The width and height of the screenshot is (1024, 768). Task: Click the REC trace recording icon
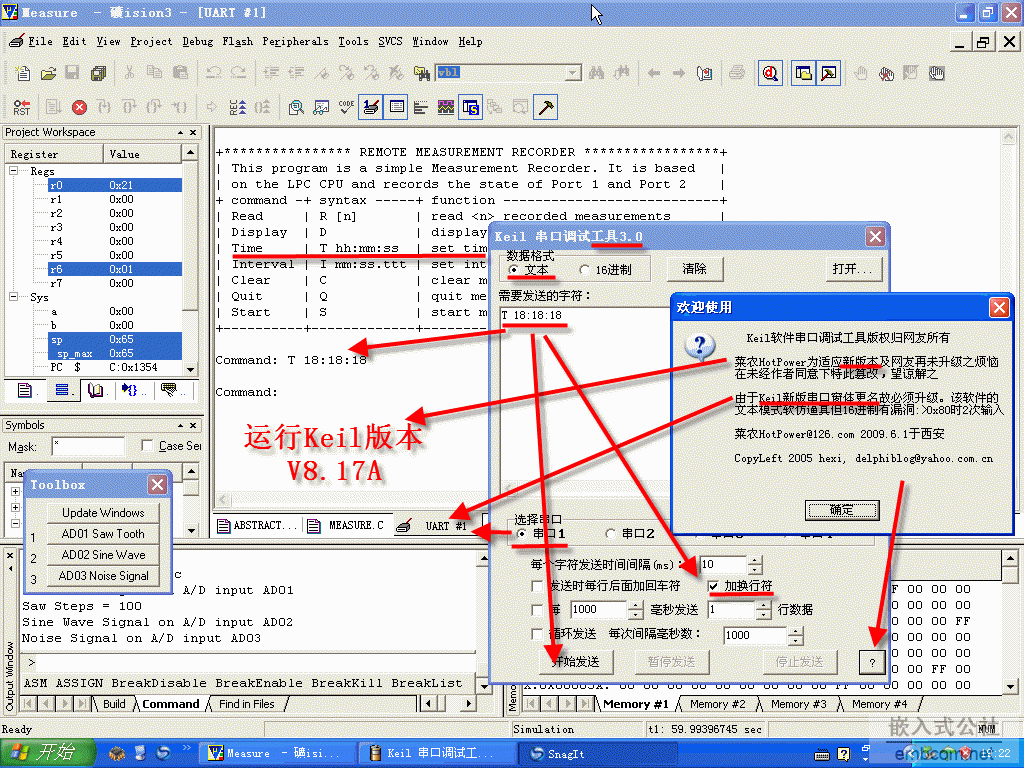(237, 107)
